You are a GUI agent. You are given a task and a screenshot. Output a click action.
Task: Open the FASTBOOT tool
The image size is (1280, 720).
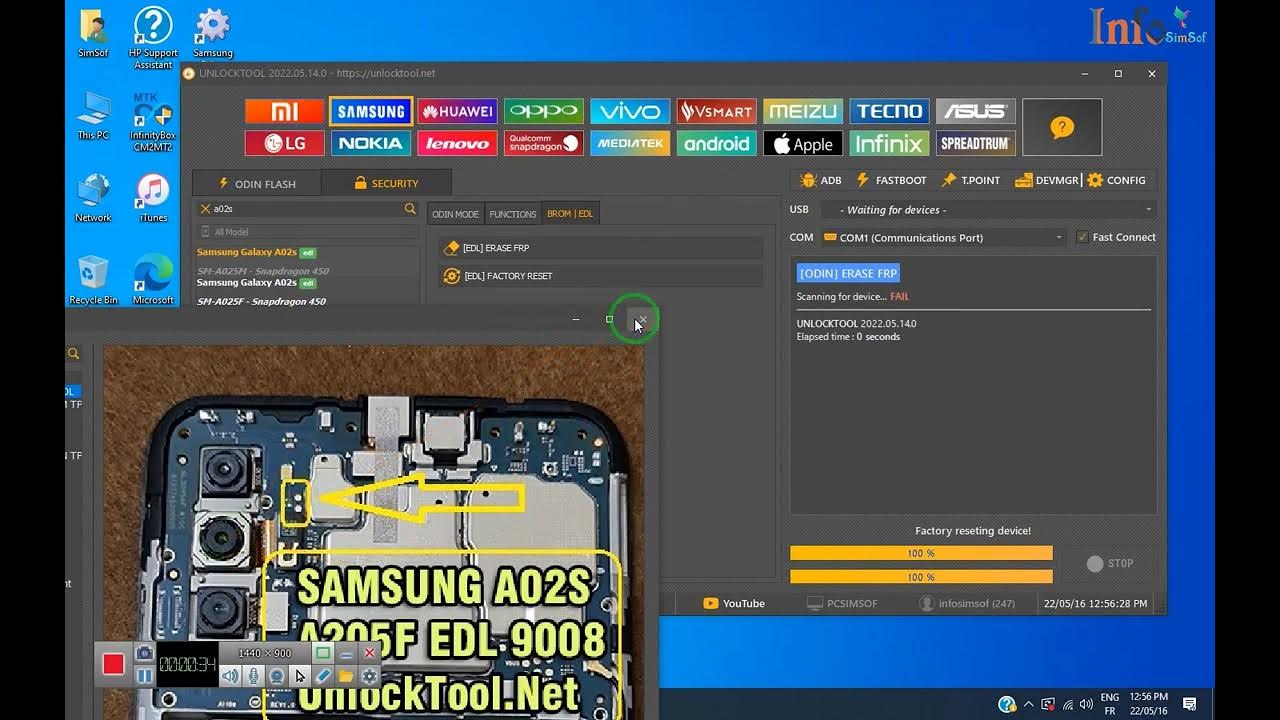tap(890, 181)
